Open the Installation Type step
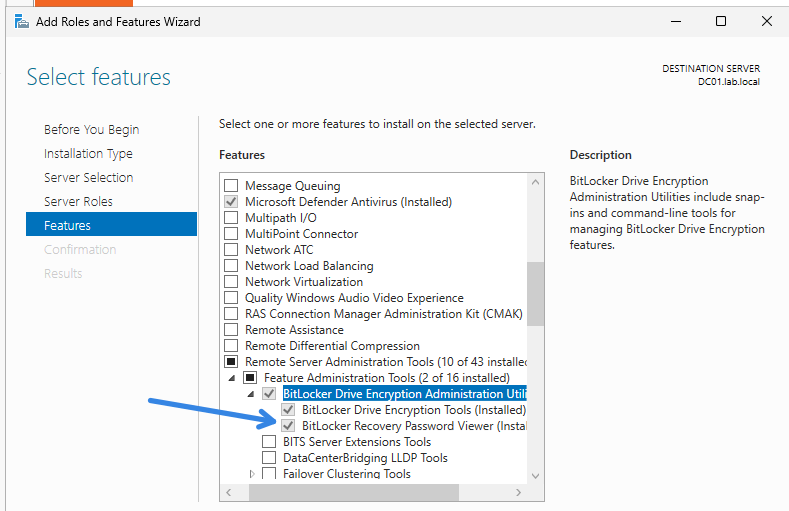This screenshot has width=789, height=511. click(88, 154)
